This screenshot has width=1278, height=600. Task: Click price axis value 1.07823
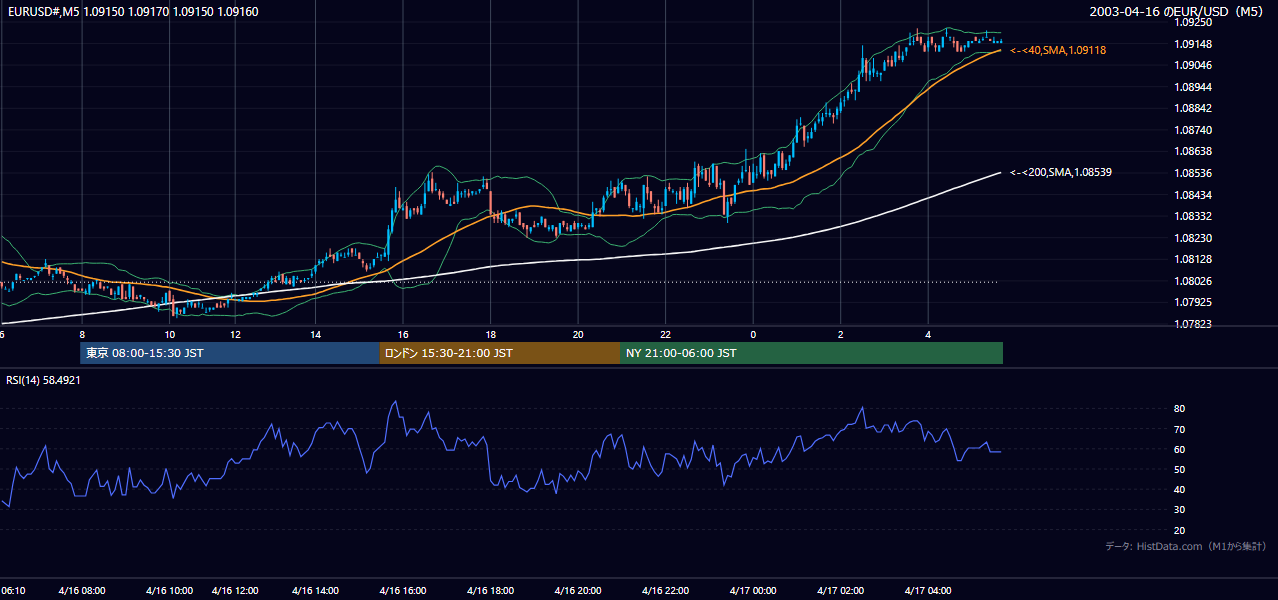click(1195, 324)
